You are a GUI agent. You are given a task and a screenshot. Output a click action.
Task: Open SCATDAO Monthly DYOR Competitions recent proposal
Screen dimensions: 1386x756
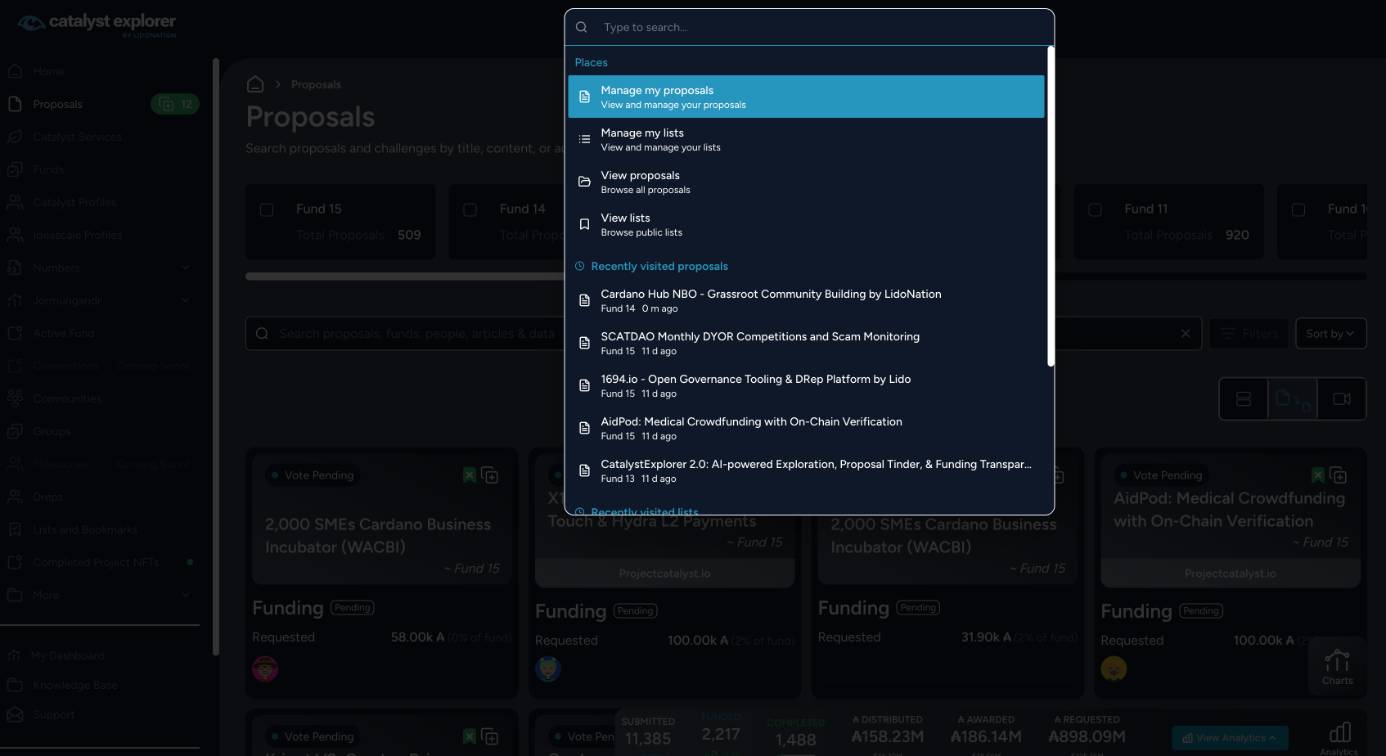pyautogui.click(x=806, y=343)
